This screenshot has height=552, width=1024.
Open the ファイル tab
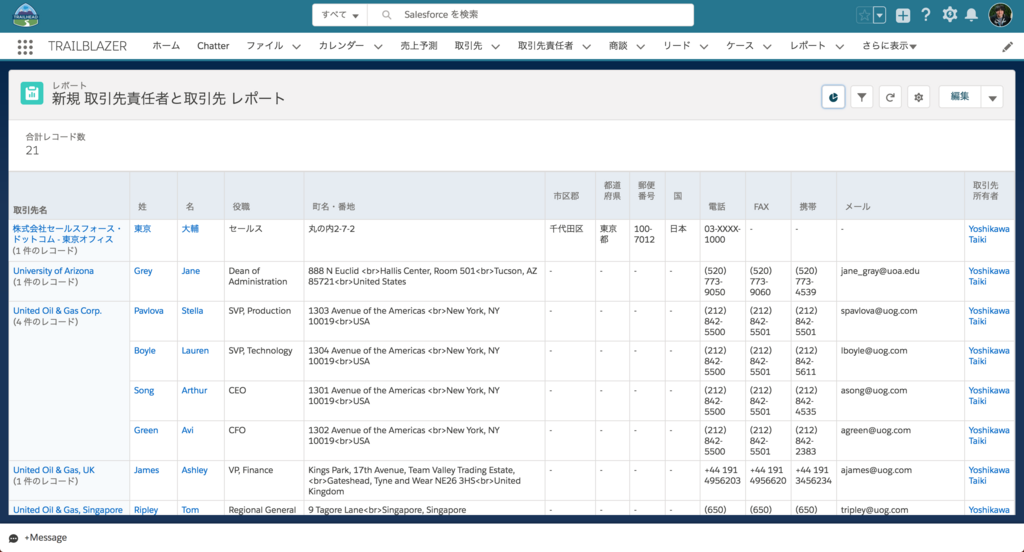[264, 46]
